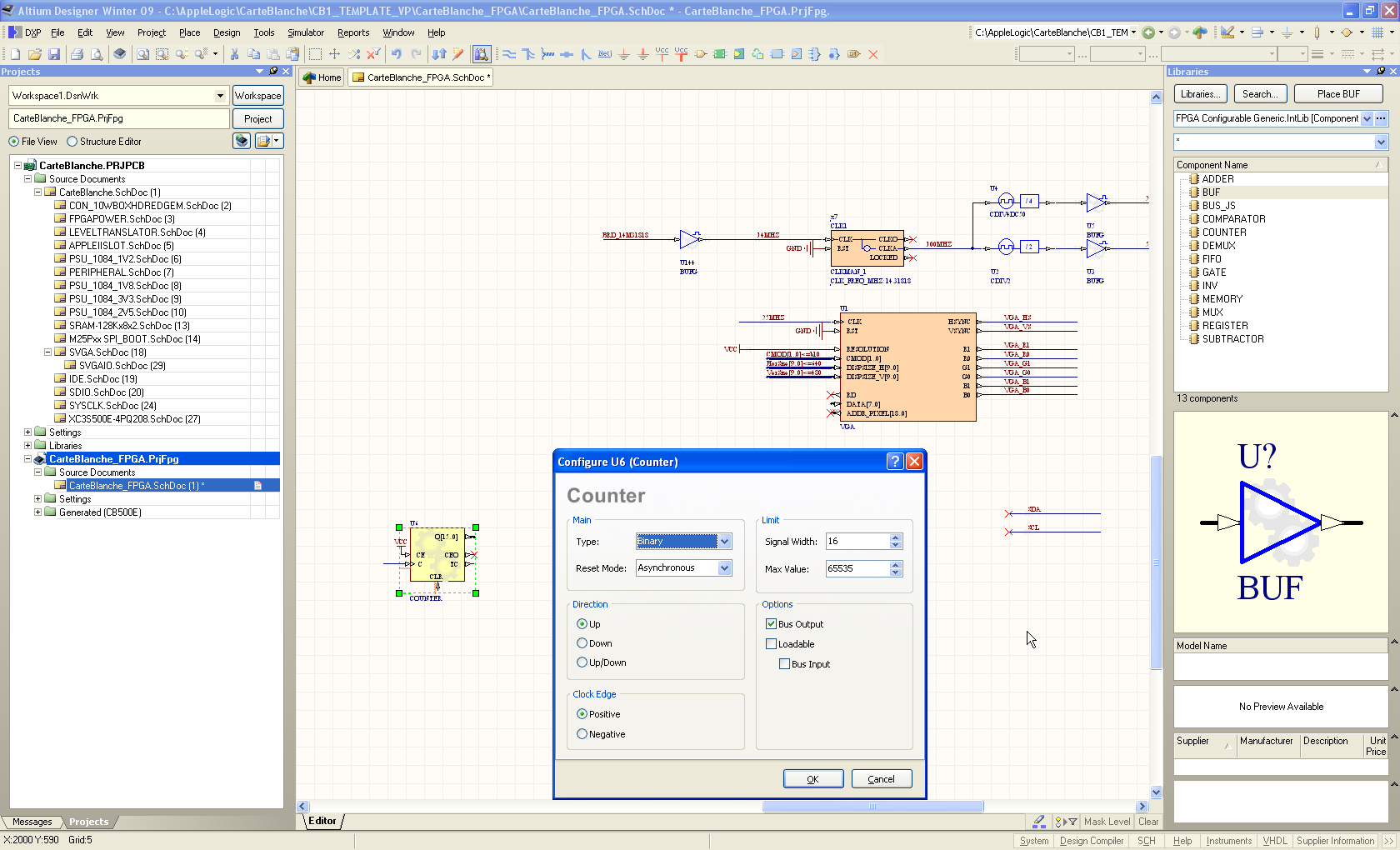
Task: Click the vertical scrollbar thumb of schematic editor
Action: pyautogui.click(x=1156, y=562)
